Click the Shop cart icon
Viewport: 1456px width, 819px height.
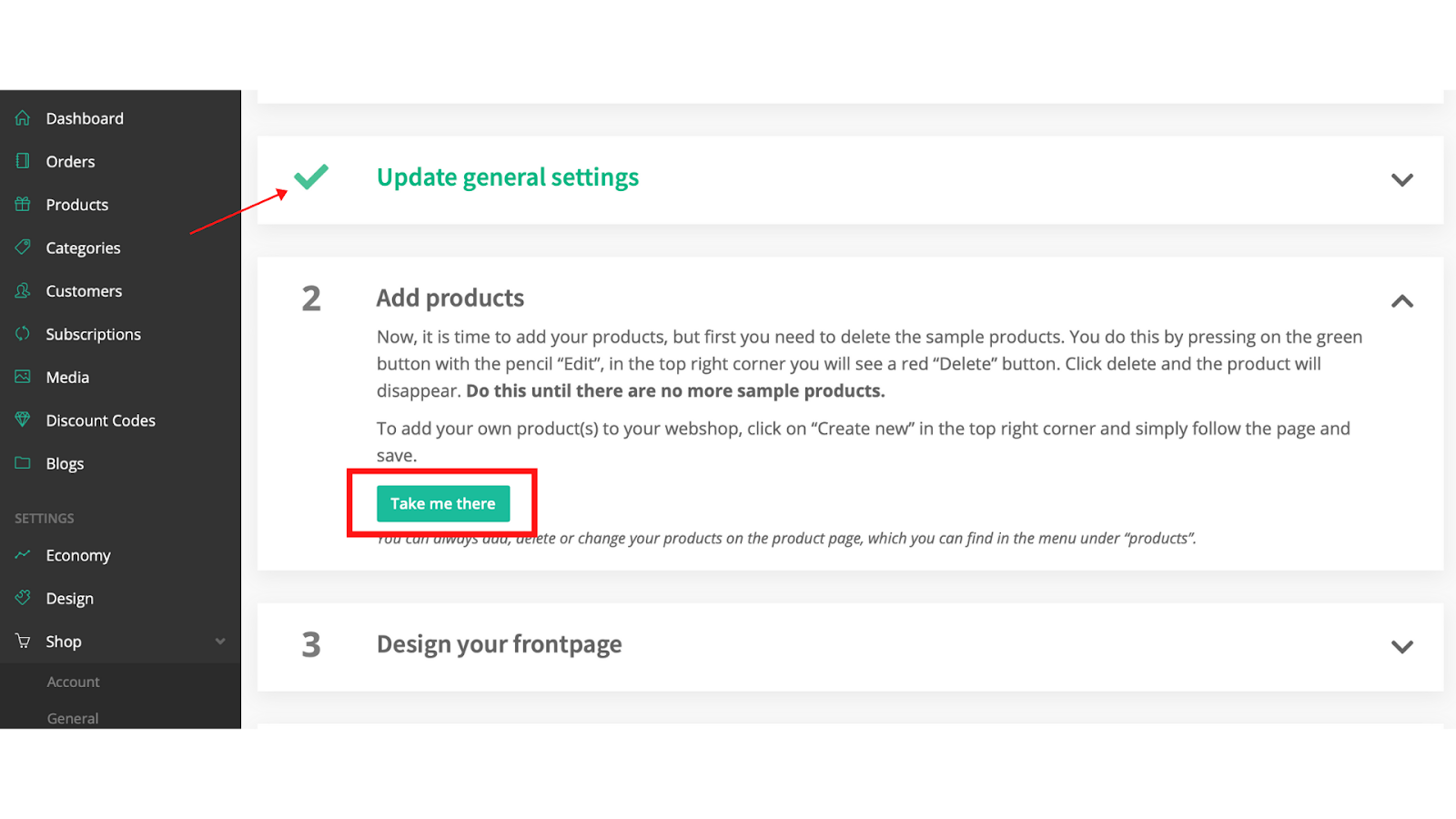pyautogui.click(x=23, y=641)
